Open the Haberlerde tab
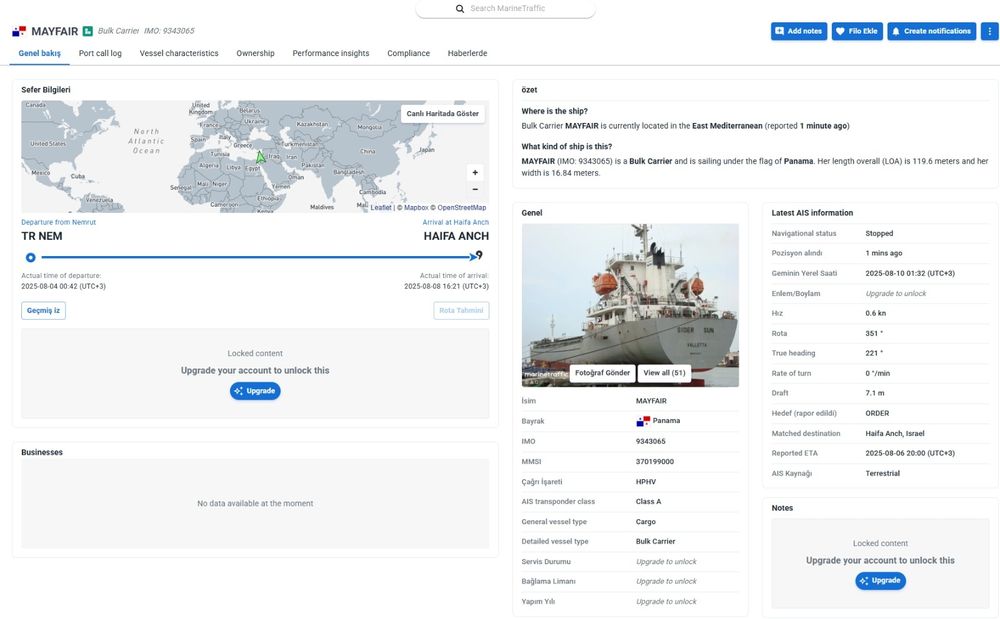1000x619 pixels. click(467, 54)
